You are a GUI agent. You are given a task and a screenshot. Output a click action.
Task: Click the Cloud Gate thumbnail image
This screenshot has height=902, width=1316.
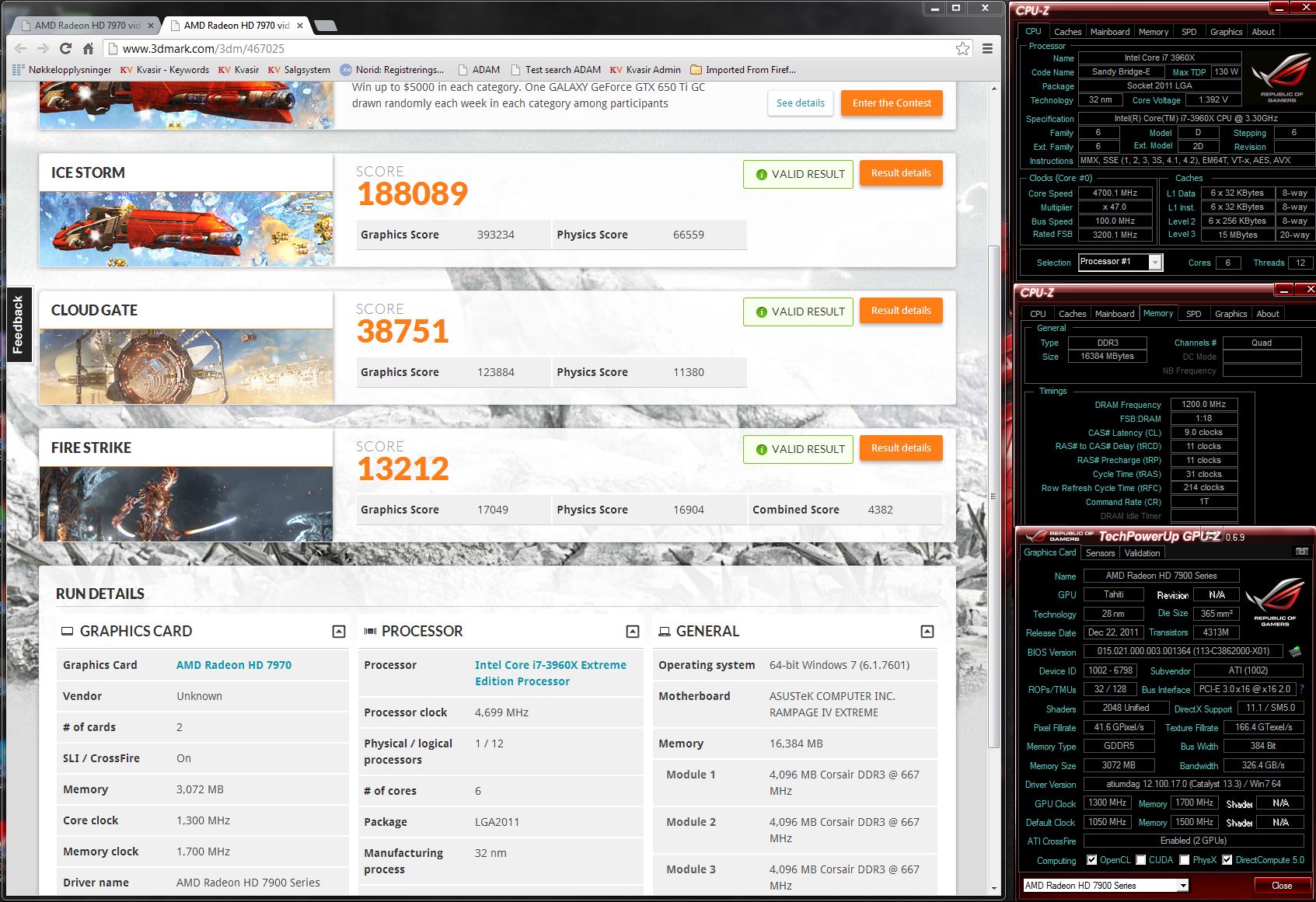pyautogui.click(x=186, y=367)
